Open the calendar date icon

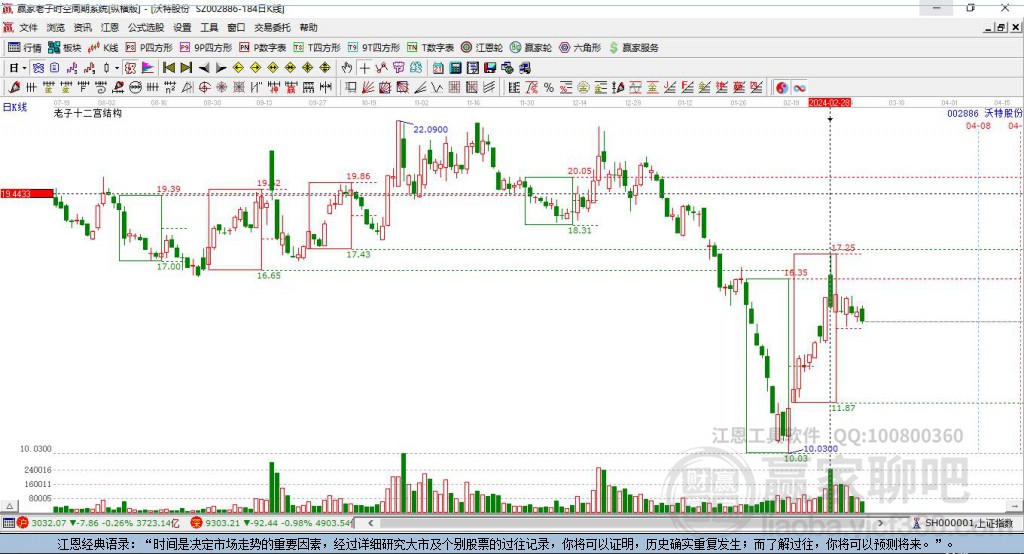click(438, 68)
